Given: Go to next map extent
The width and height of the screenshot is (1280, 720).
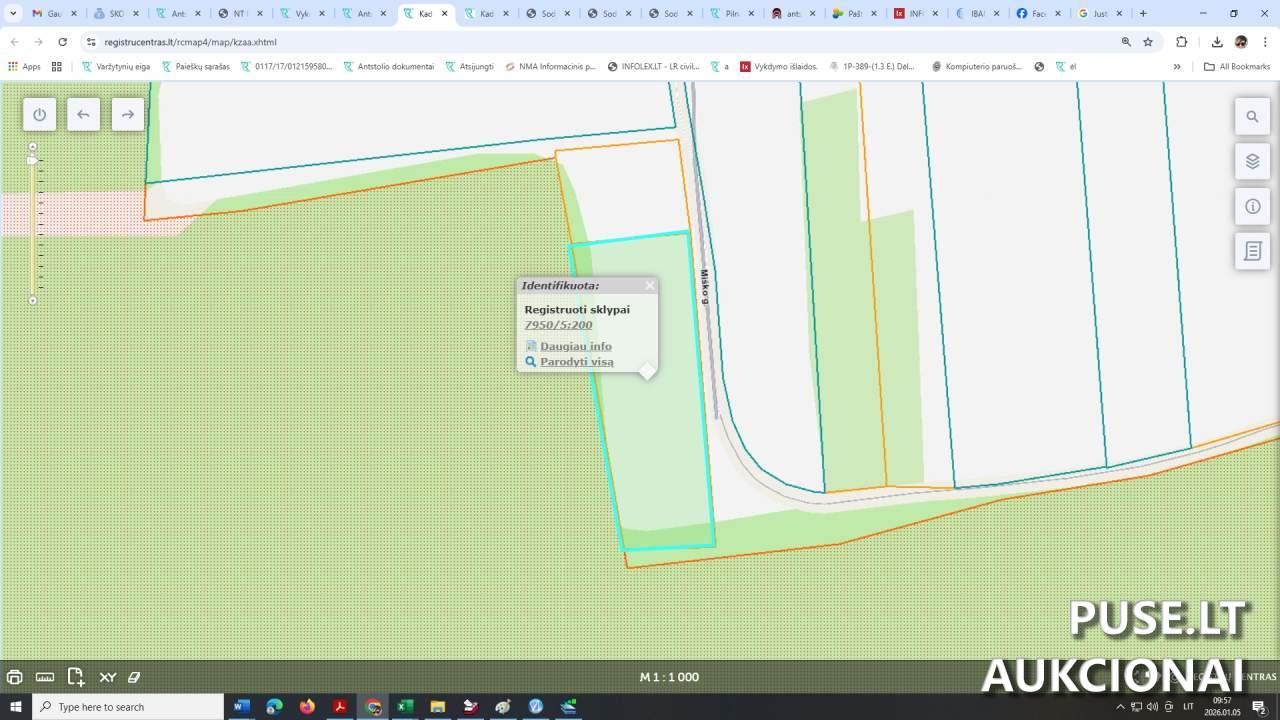Looking at the screenshot, I should pyautogui.click(x=127, y=115).
